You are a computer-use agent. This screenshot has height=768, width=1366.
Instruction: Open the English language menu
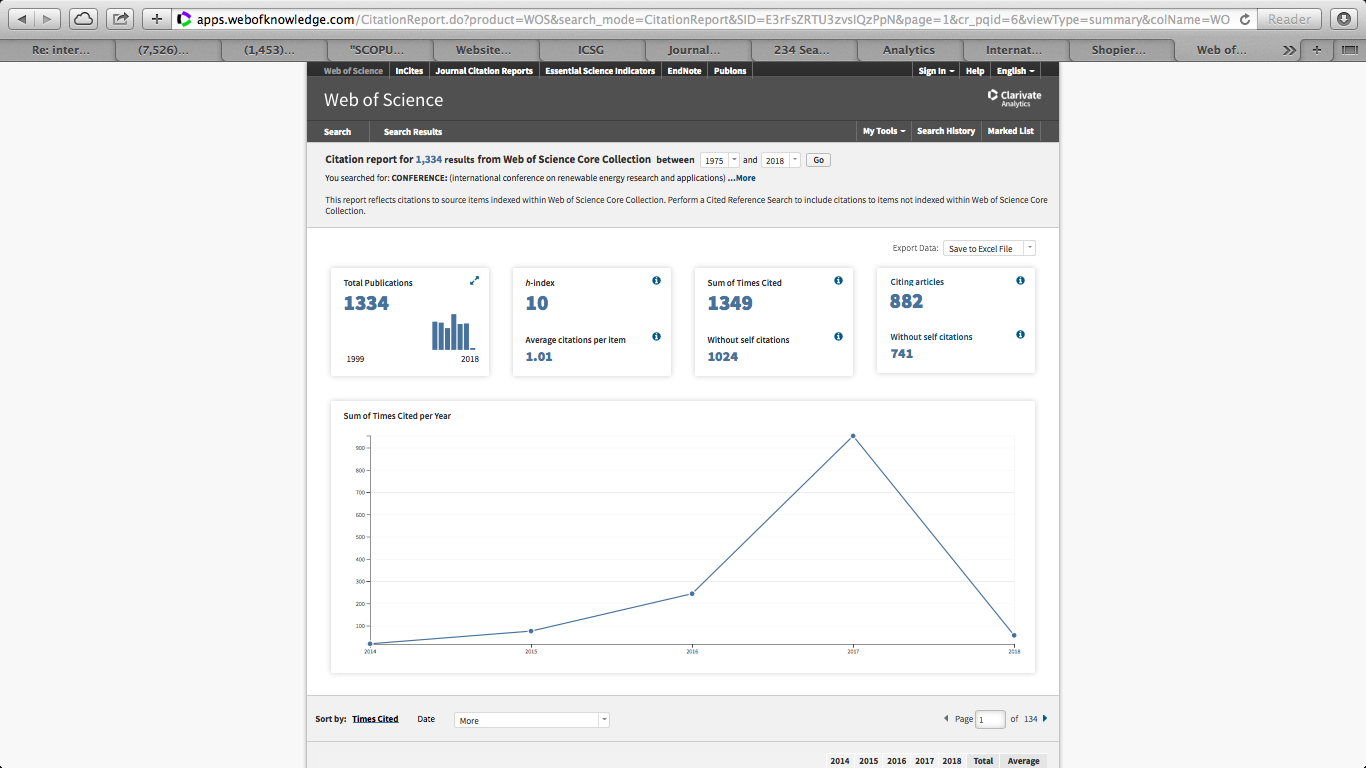[1015, 71]
